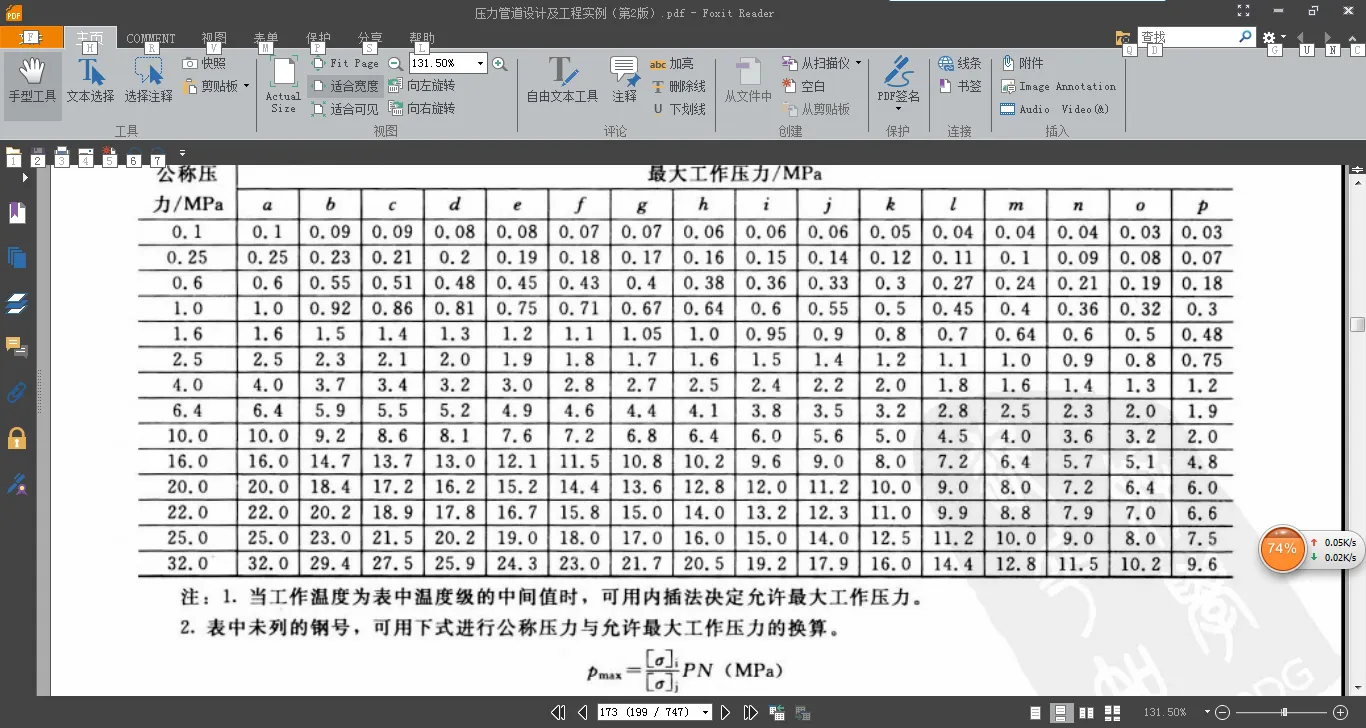Choose the Typewriter tool (自由文本工具)

coord(562,81)
